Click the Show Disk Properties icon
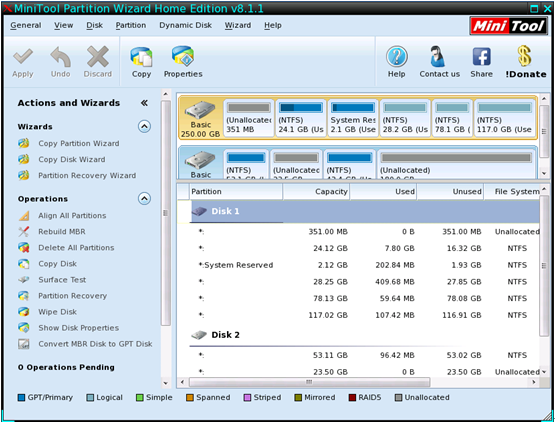This screenshot has width=555, height=423. [x=24, y=327]
